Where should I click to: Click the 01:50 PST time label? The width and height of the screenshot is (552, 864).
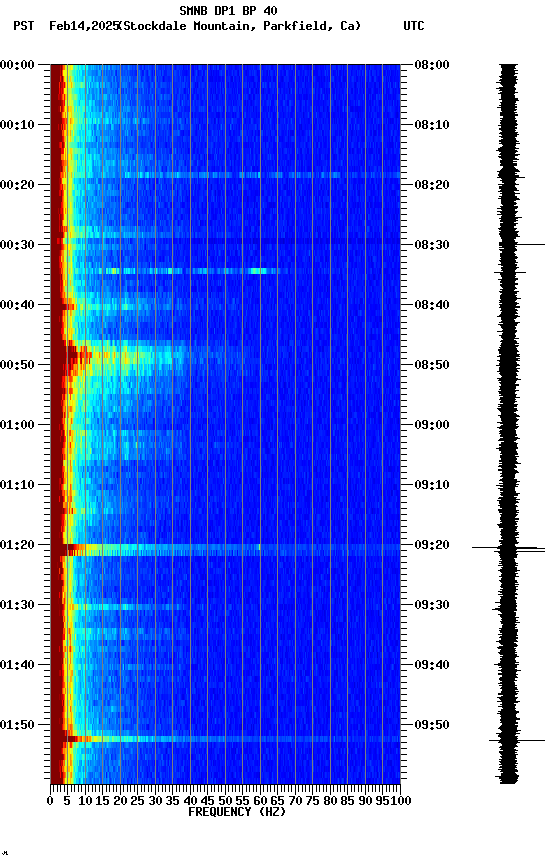[17, 725]
